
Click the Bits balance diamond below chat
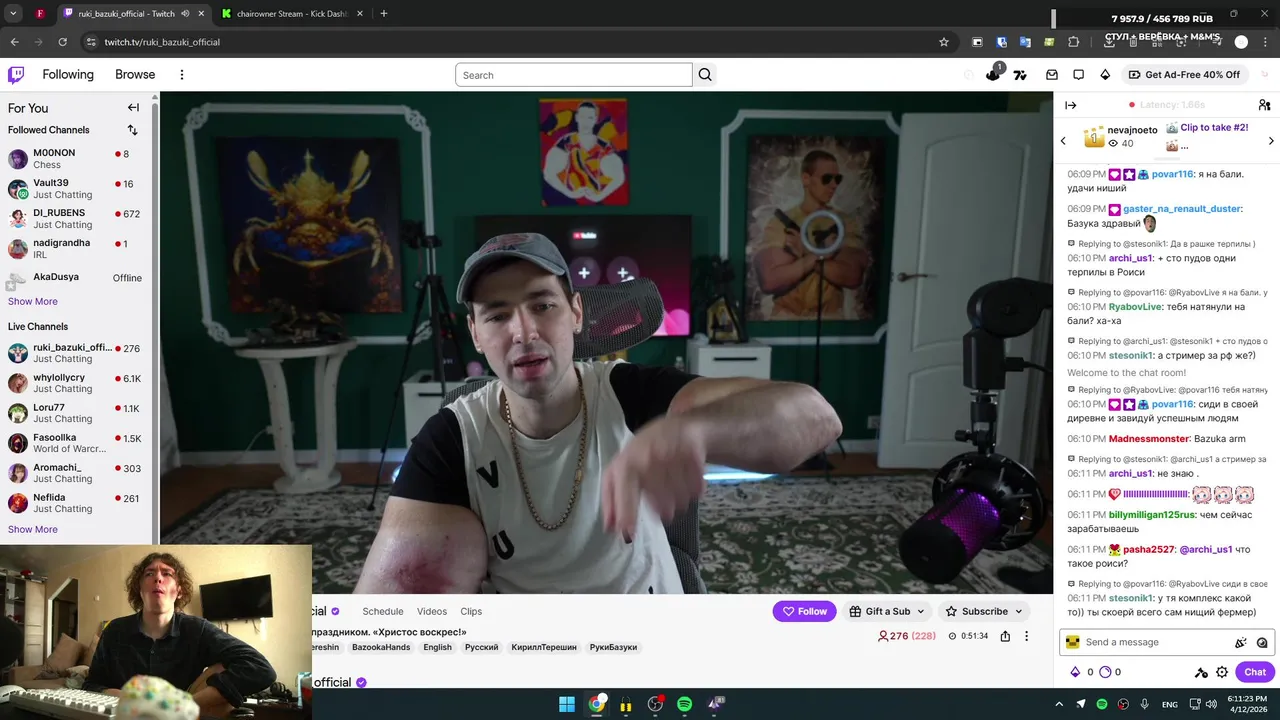point(1075,672)
